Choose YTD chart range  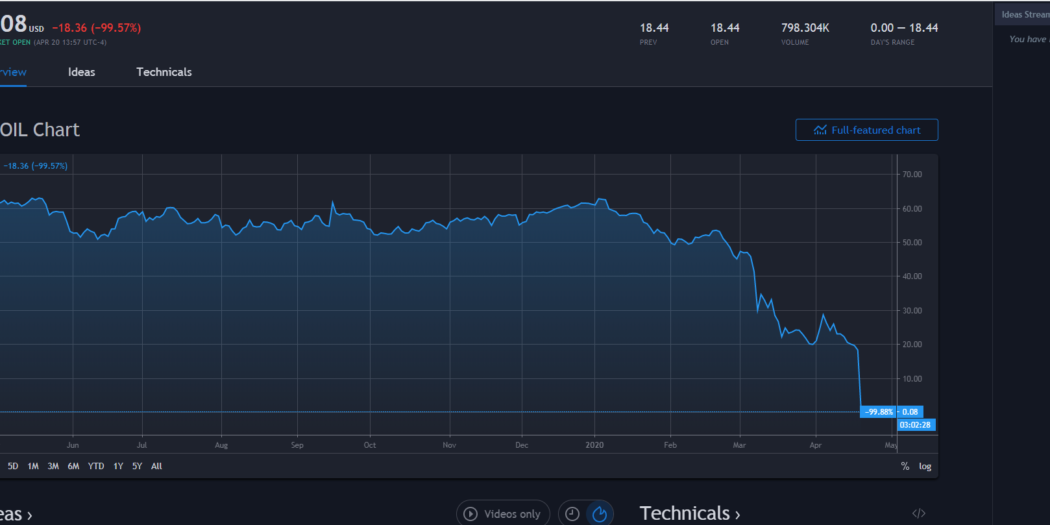point(96,466)
